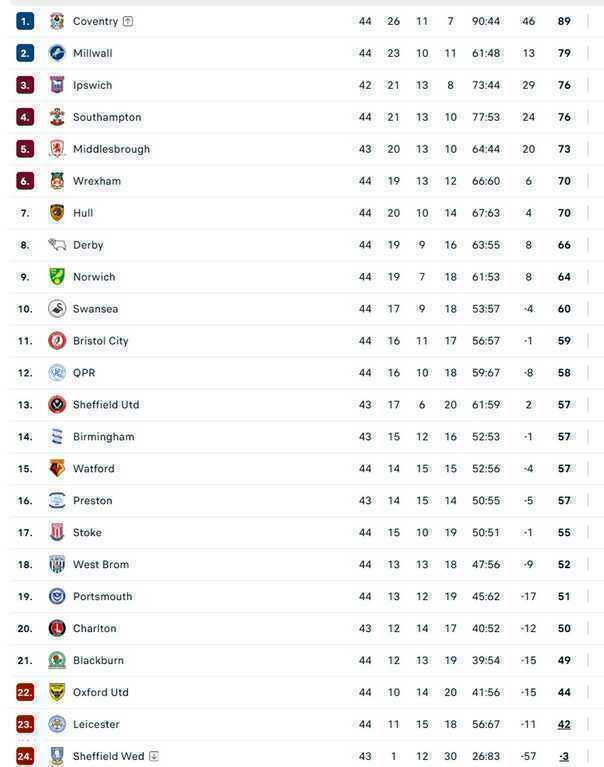The image size is (604, 767).
Task: Click the Southampton club crest
Action: 57,117
